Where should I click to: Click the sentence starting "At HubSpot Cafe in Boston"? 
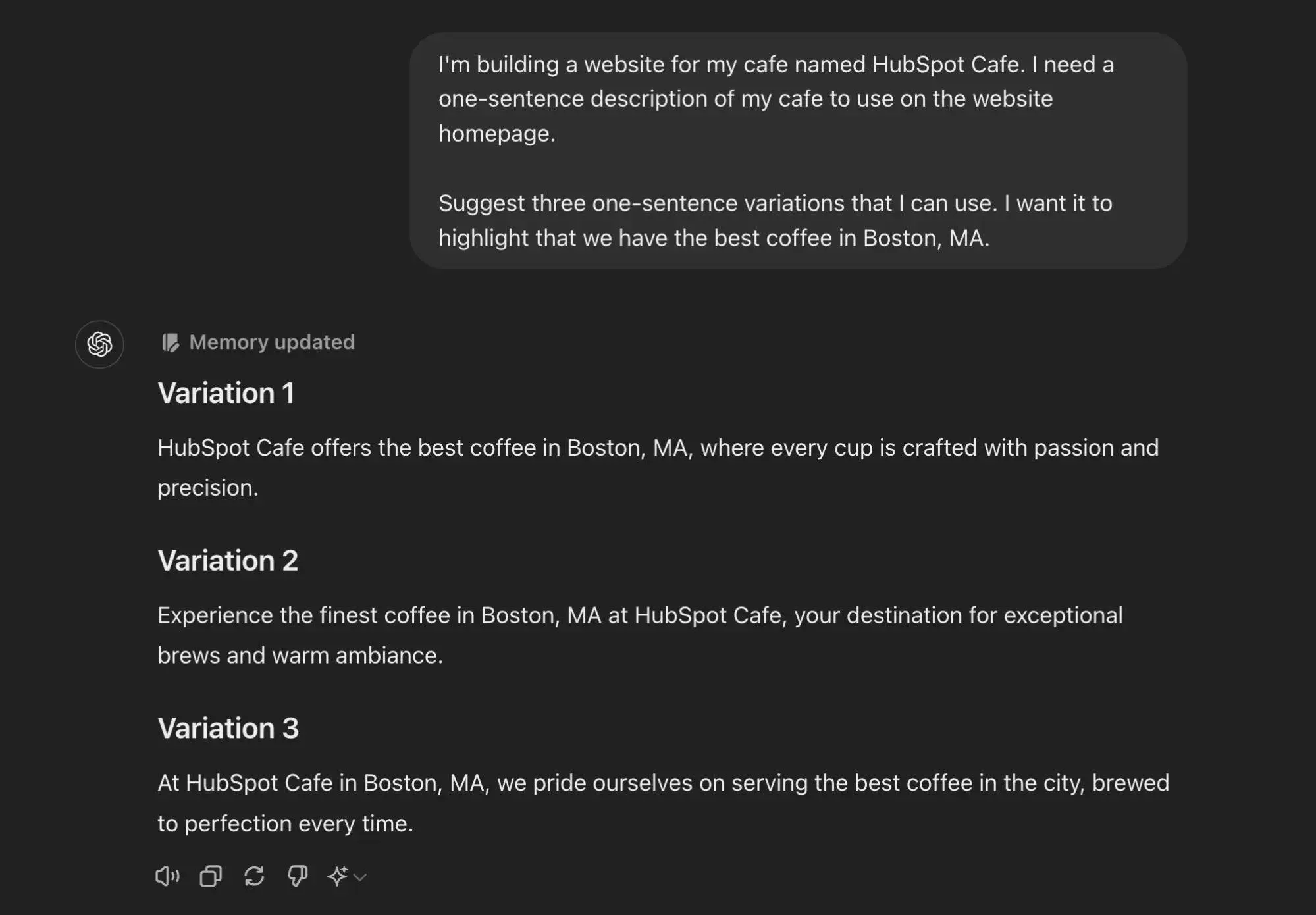tap(663, 783)
